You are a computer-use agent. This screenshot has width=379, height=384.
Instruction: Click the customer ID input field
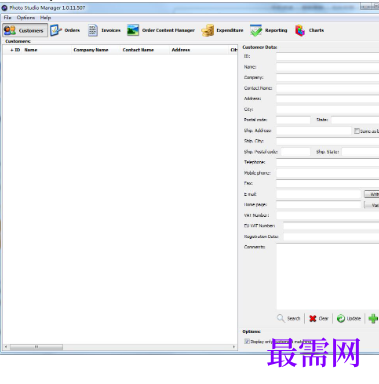pyautogui.click(x=327, y=56)
